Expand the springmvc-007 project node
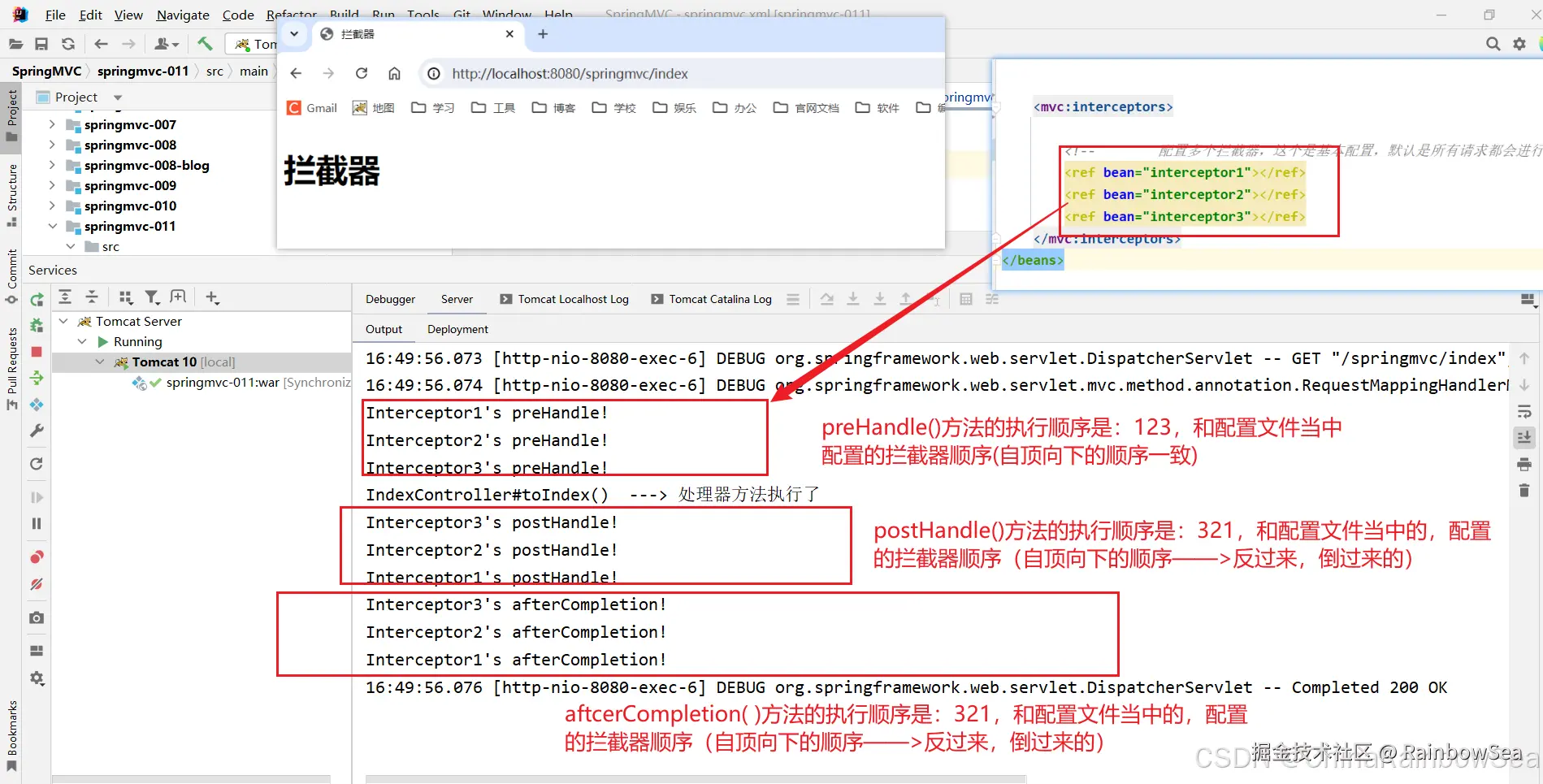Screen dimensions: 1543x784 click(52, 124)
